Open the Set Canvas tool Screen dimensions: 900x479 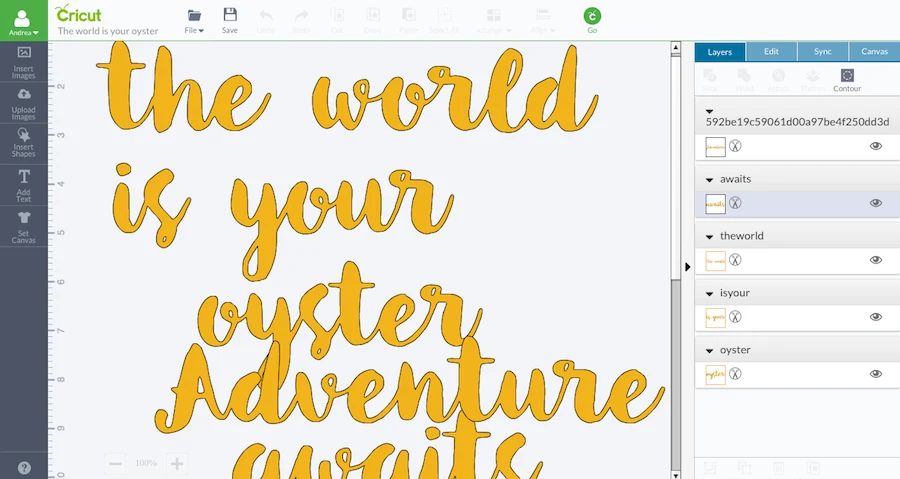click(24, 227)
